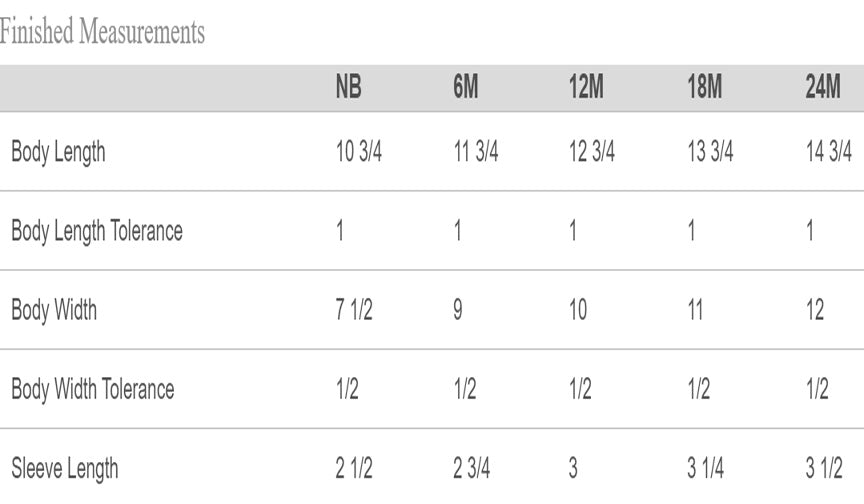Click the 18M column header
The width and height of the screenshot is (864, 504).
(x=704, y=87)
